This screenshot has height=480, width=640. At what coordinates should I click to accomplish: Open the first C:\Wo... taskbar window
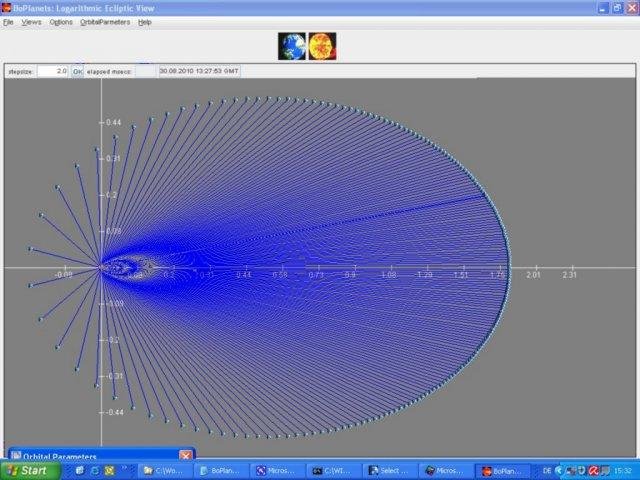[x=164, y=470]
